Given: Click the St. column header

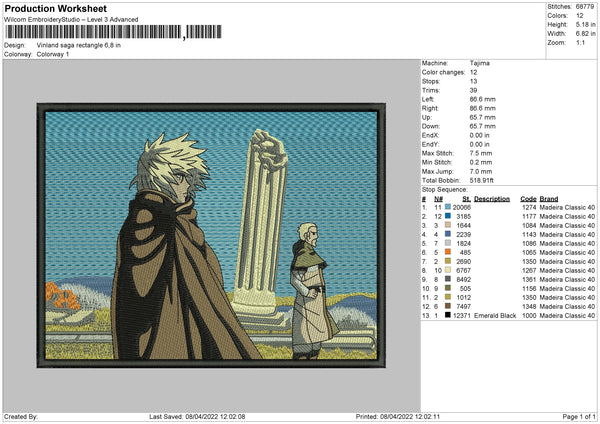Looking at the screenshot, I should point(466,199).
